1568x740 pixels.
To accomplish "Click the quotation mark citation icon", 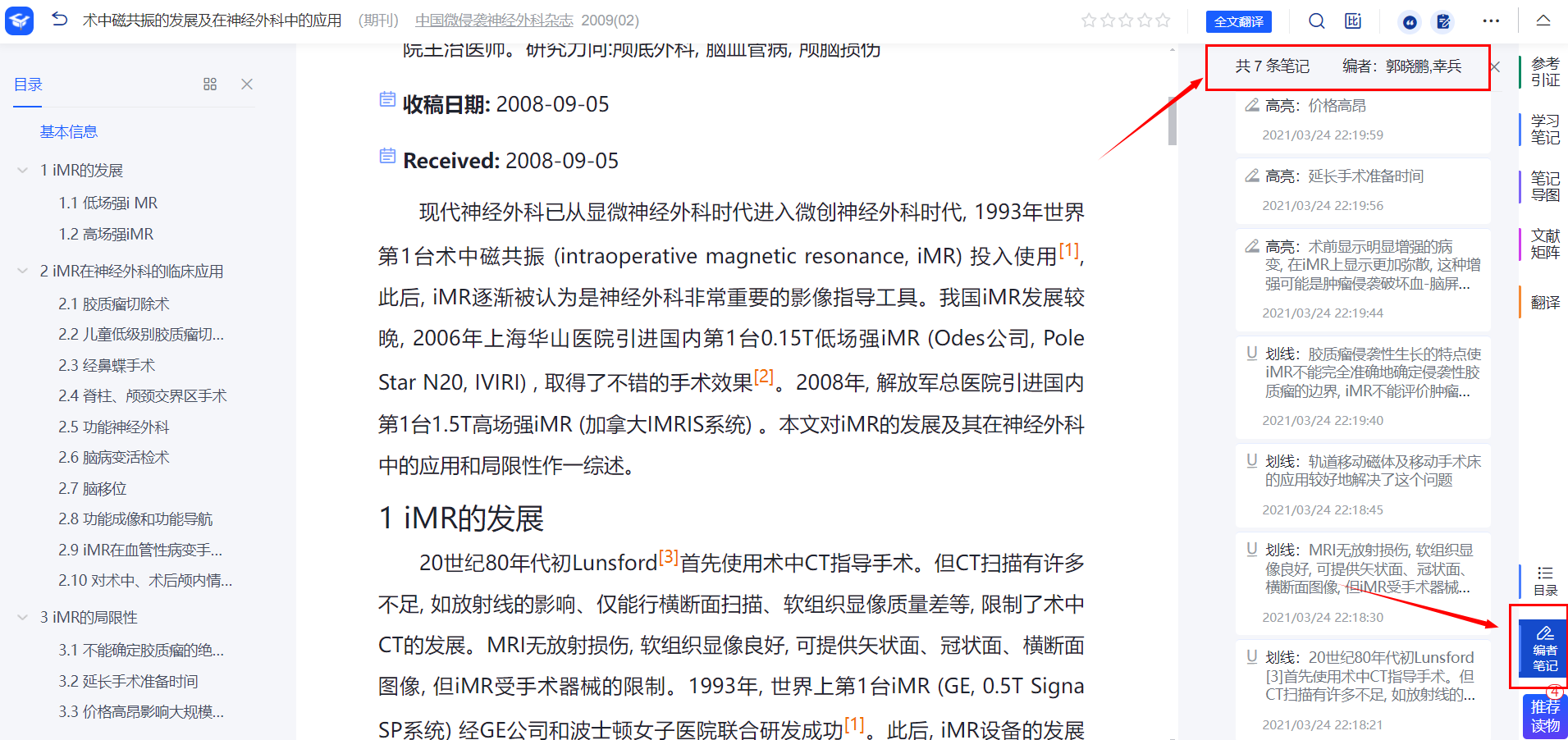I will click(1410, 22).
